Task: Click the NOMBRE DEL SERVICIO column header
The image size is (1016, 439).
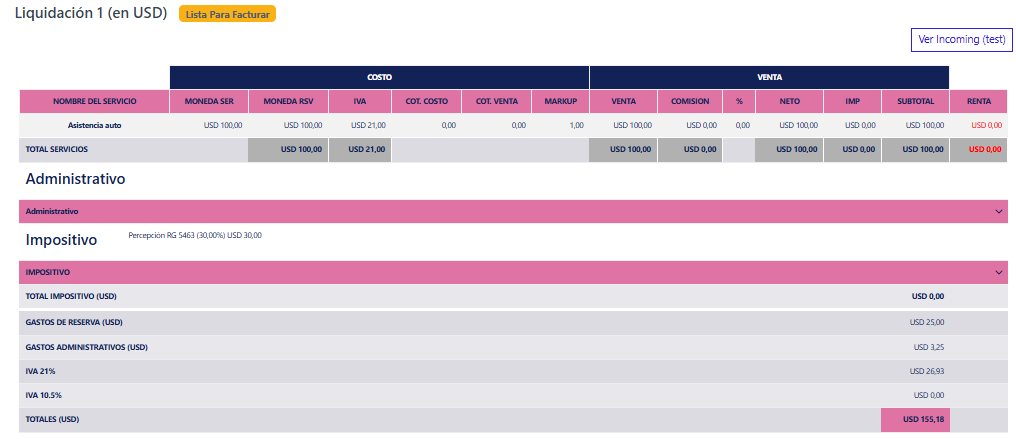Action: coord(95,102)
